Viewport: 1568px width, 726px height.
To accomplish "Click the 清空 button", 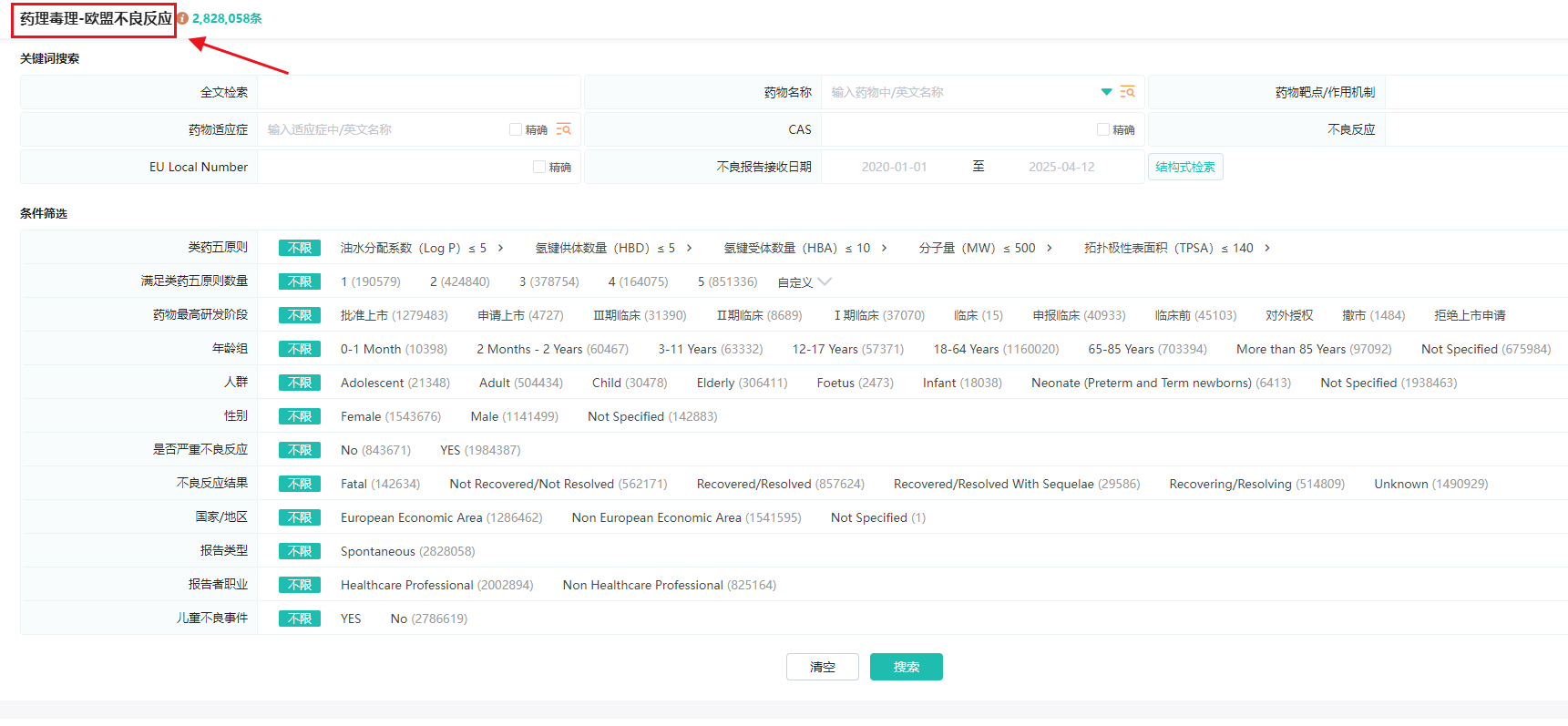I will tap(822, 667).
